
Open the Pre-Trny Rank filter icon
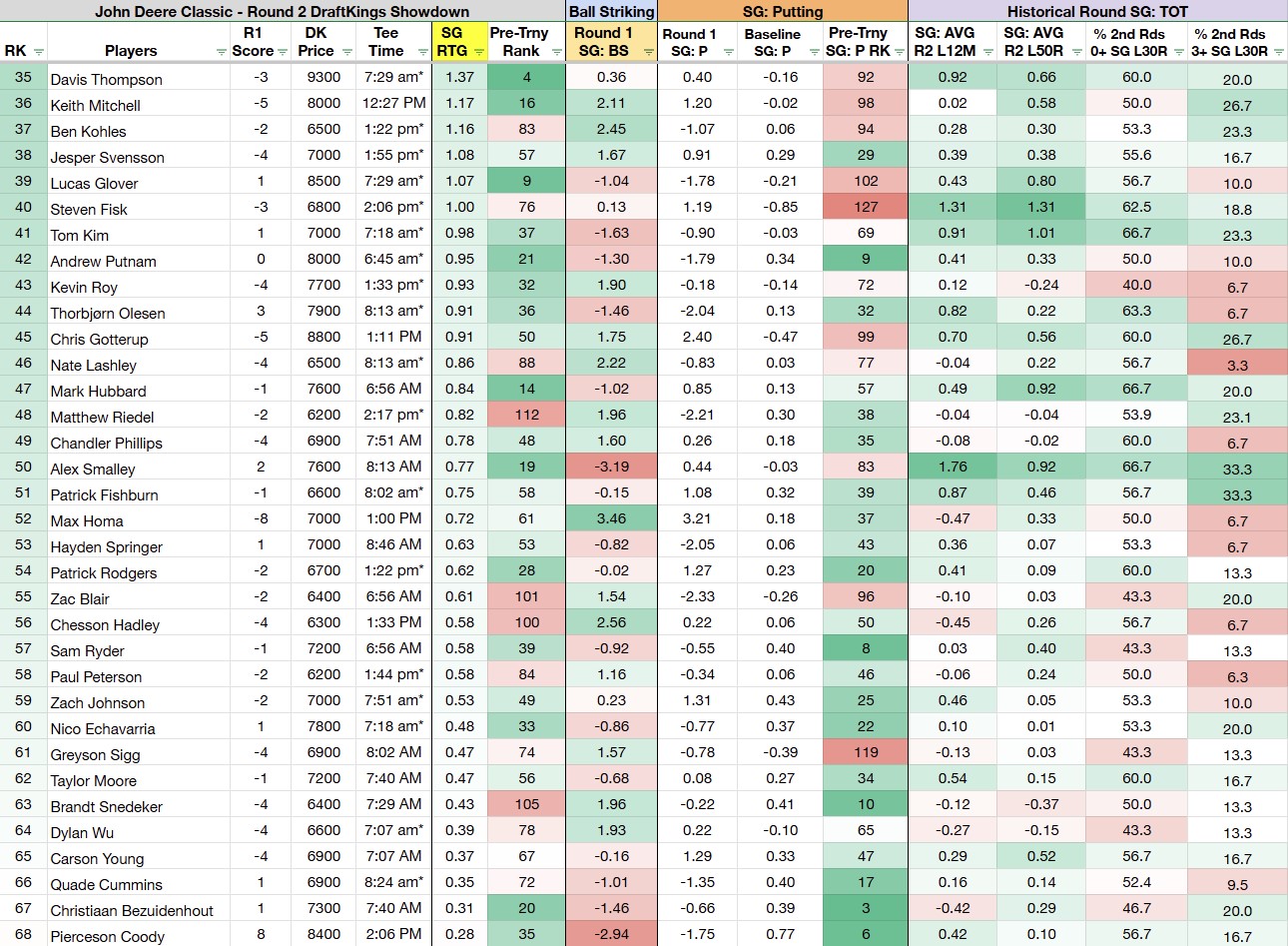557,51
